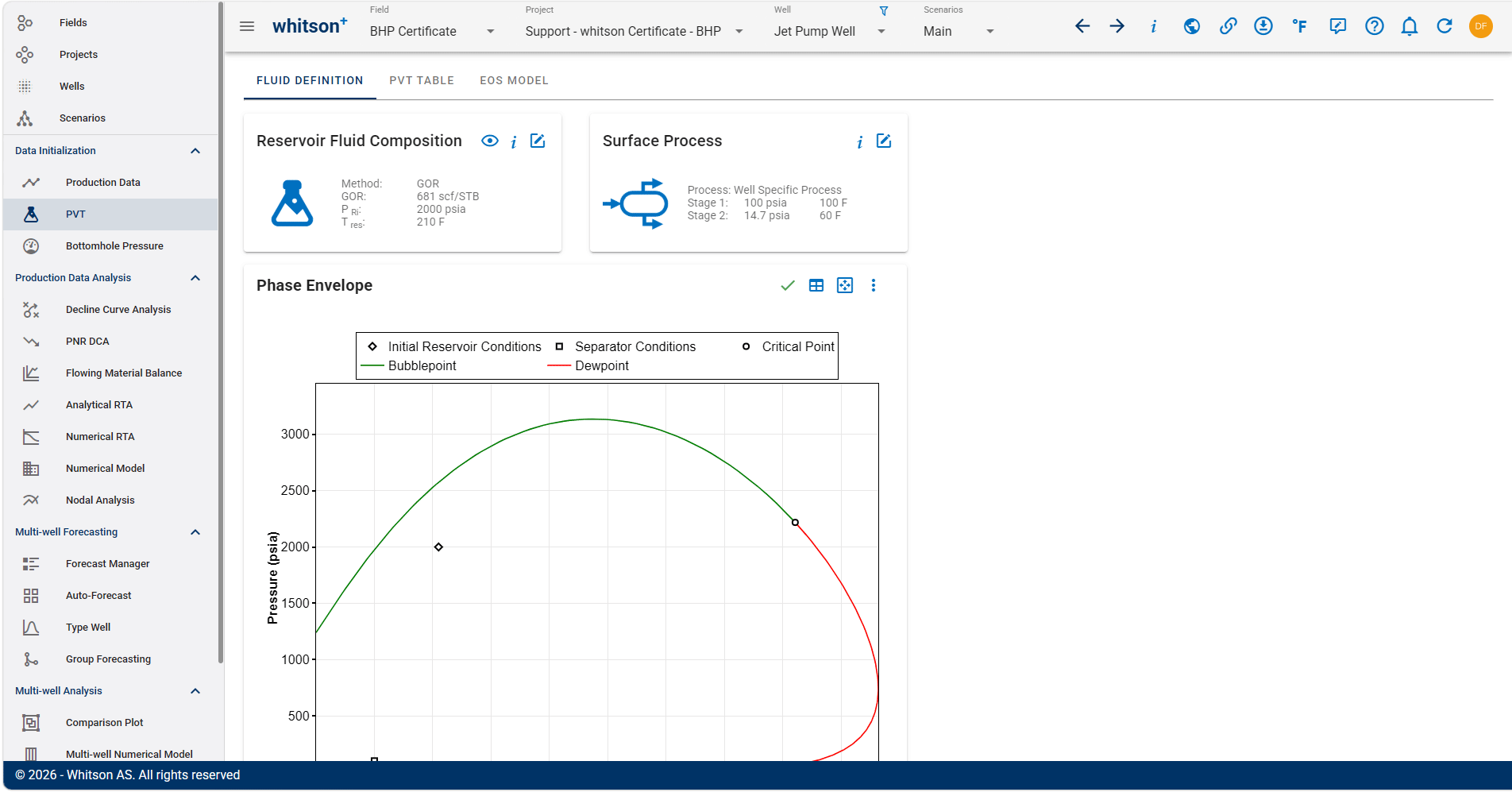Screen dimensions: 1512x792
Task: Toggle Dewpoint legend entry
Action: tap(588, 365)
